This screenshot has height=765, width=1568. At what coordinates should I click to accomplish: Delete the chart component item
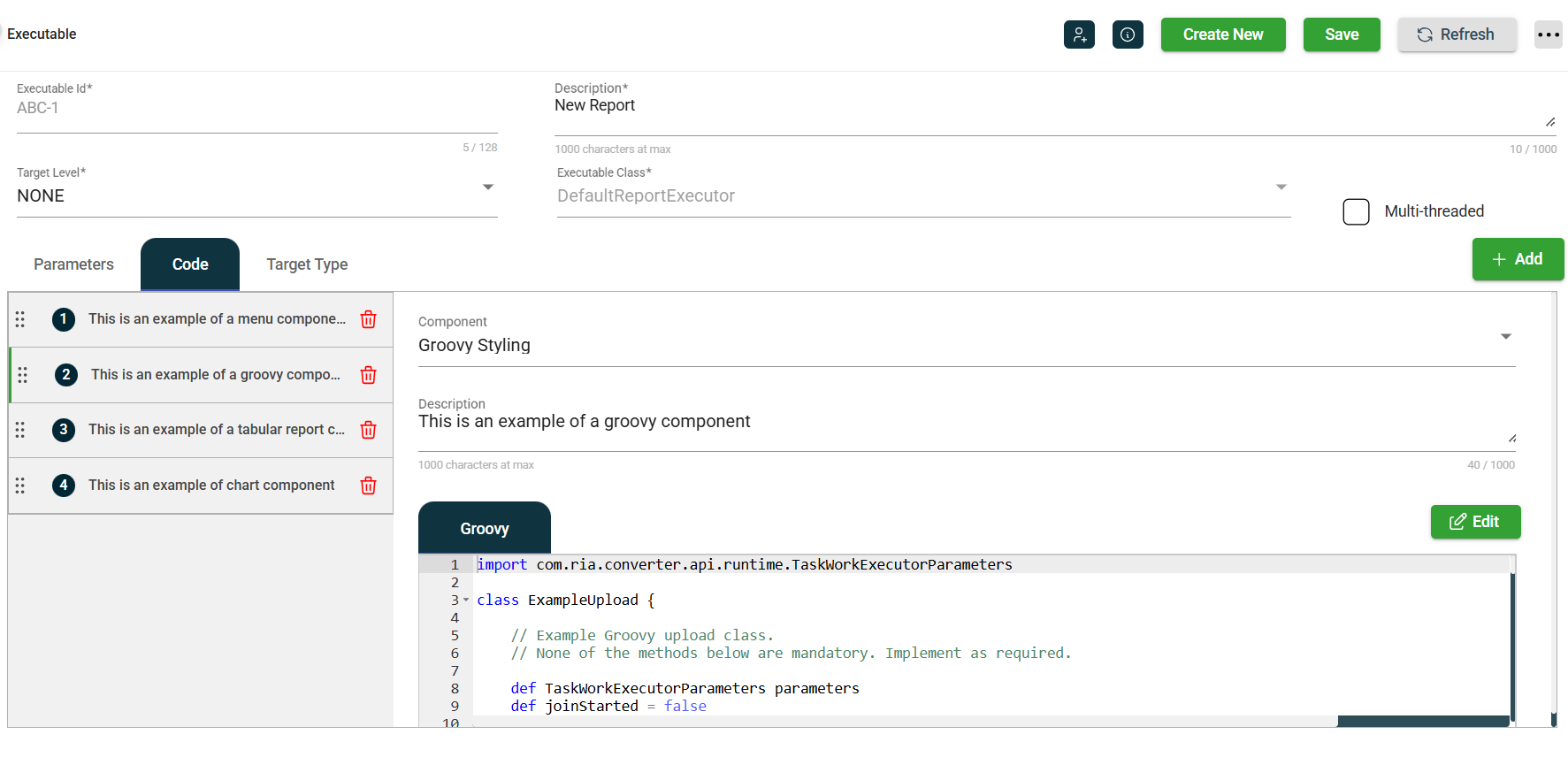pyautogui.click(x=369, y=486)
